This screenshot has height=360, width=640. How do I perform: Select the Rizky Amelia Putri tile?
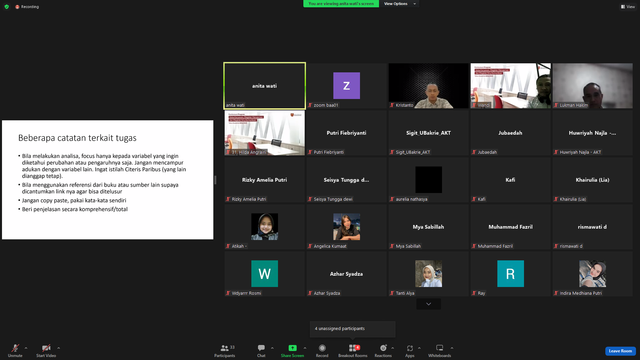click(x=264, y=180)
